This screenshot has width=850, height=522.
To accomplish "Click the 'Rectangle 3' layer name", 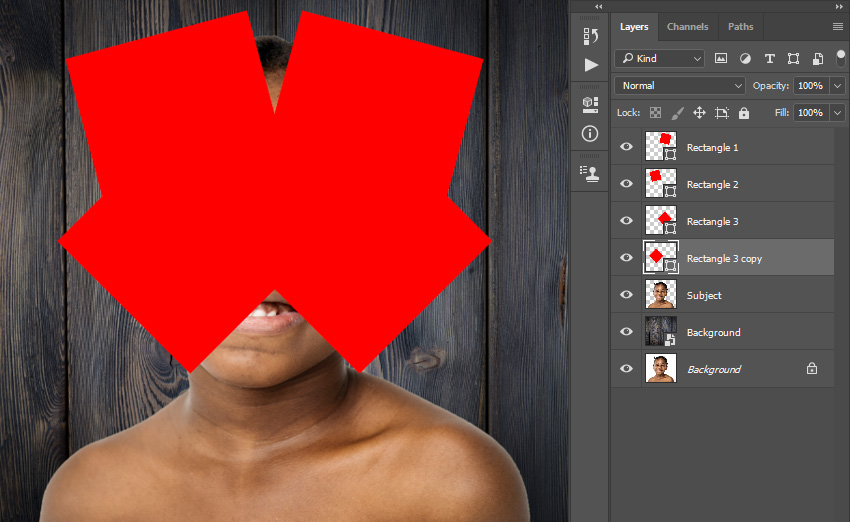I will coord(712,221).
